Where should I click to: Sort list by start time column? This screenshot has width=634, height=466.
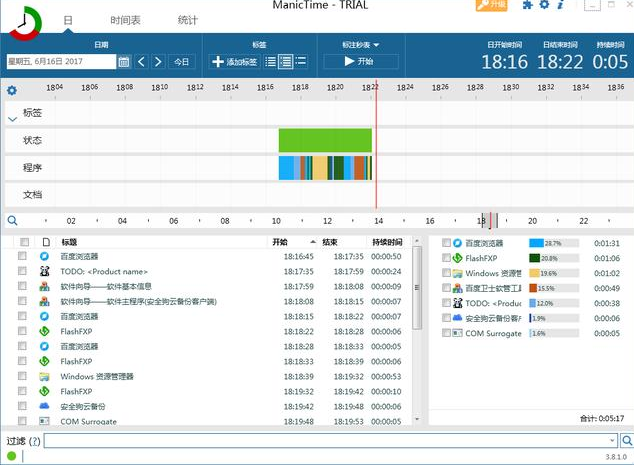point(280,242)
